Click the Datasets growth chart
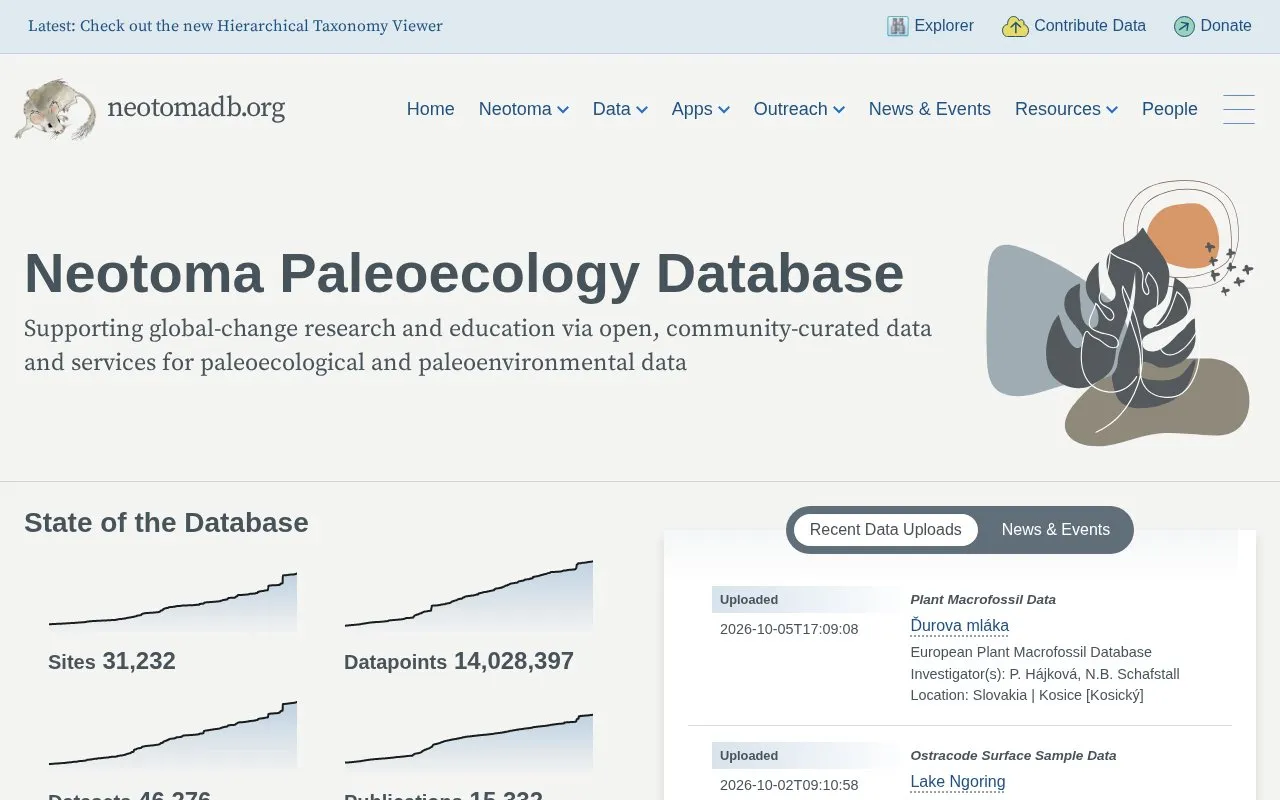The image size is (1280, 800). click(173, 734)
